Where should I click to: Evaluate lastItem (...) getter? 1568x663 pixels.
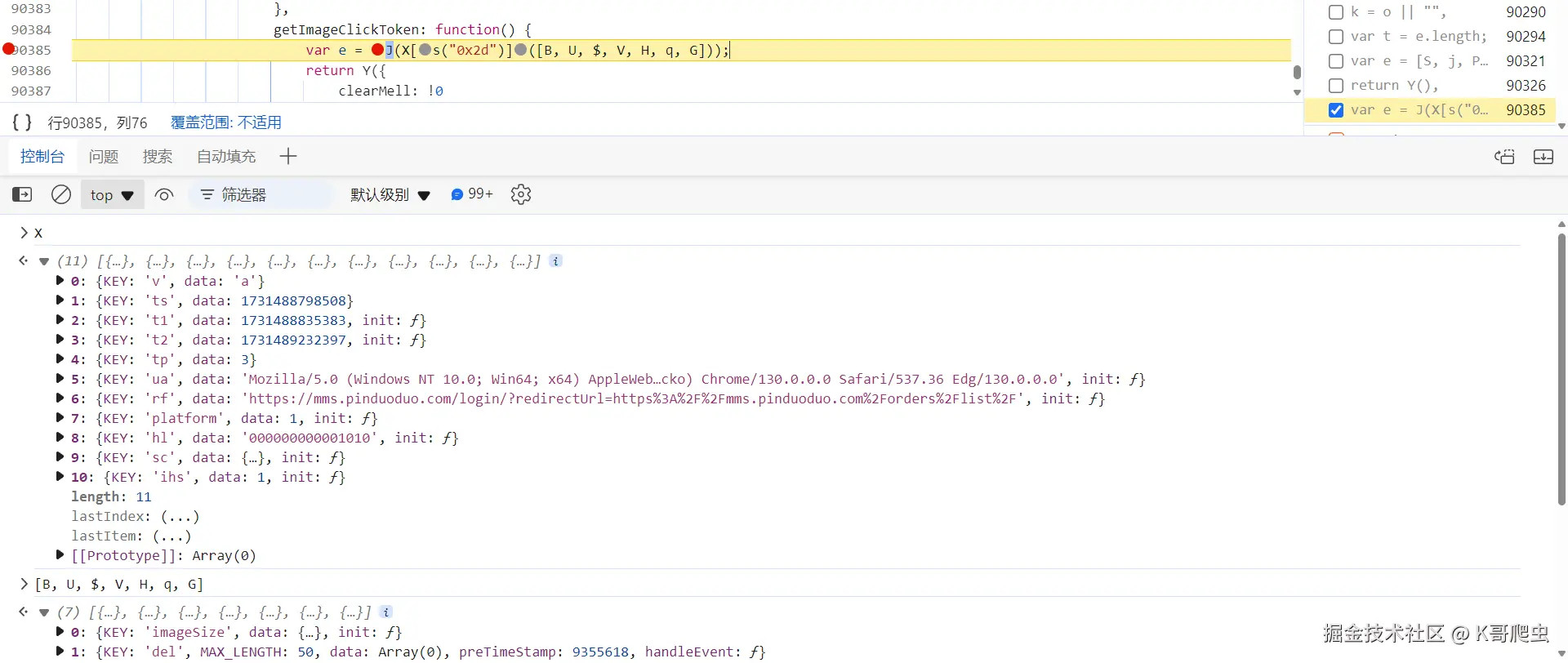pyautogui.click(x=171, y=536)
